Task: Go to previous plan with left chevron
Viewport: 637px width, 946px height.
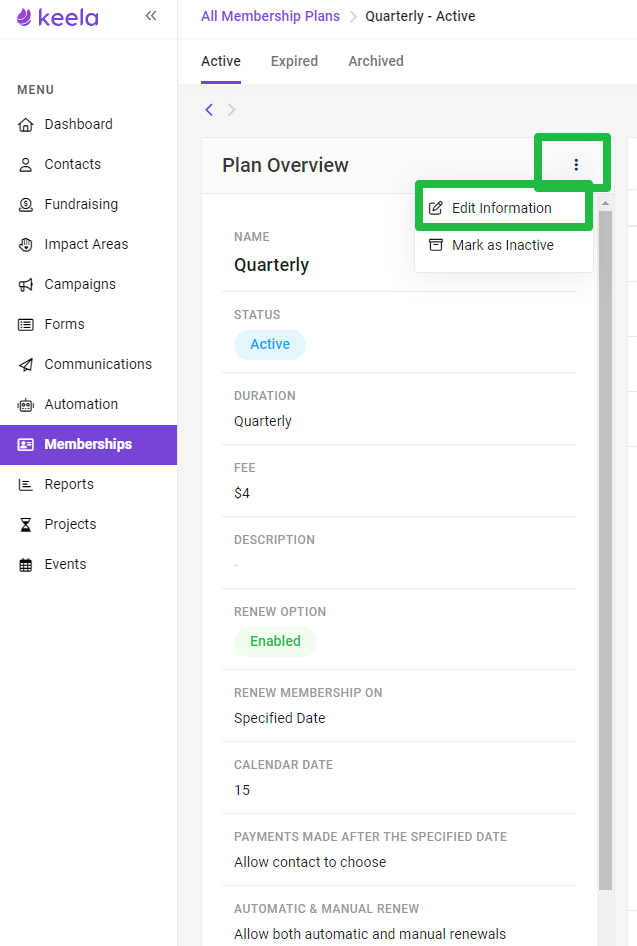Action: point(209,110)
